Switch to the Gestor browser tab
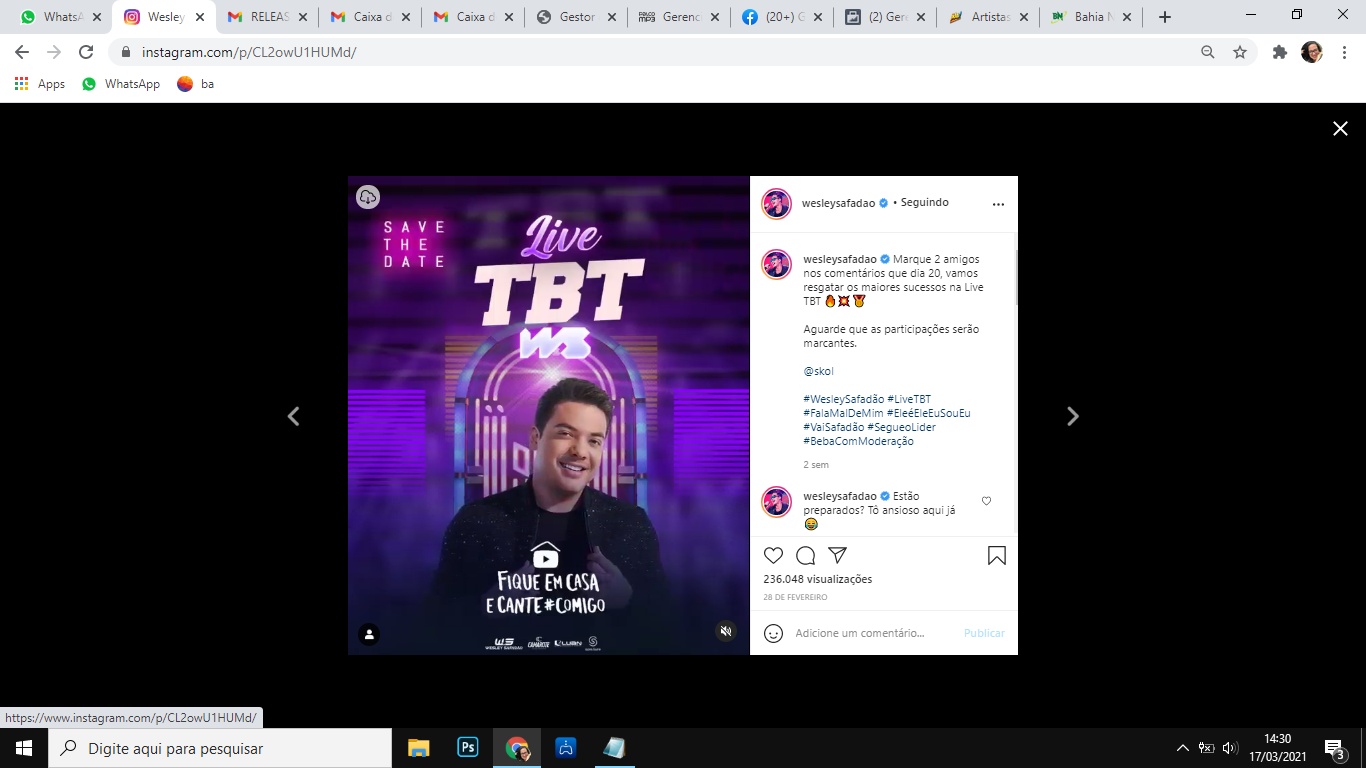The image size is (1366, 768). (575, 17)
